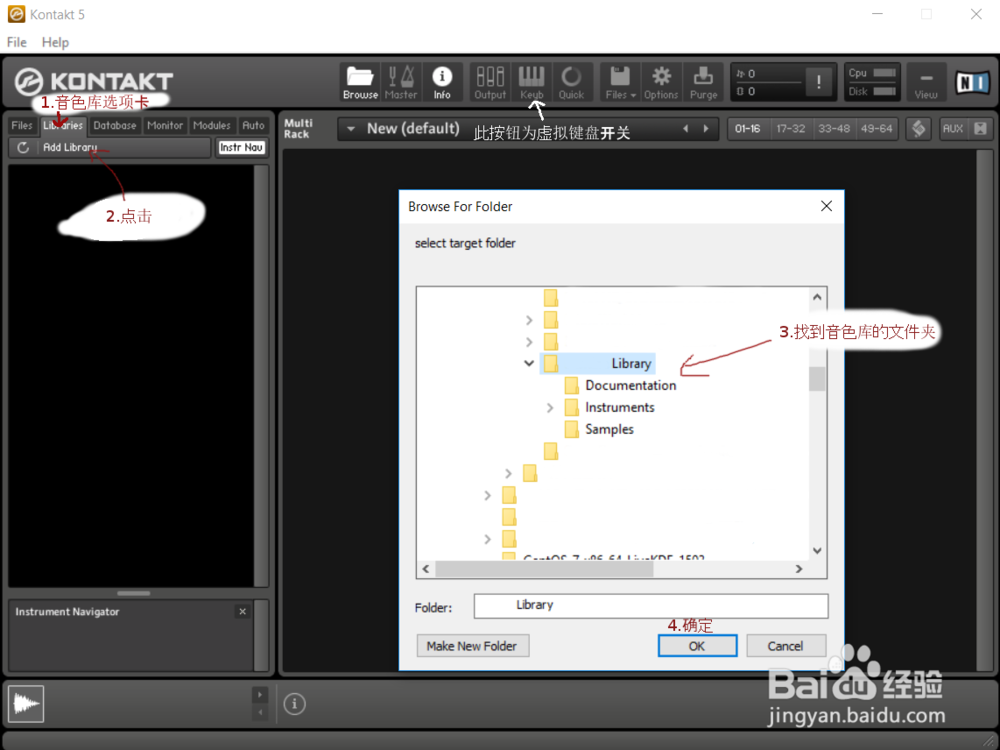This screenshot has height=750, width=1000.
Task: Click the multi name New (default)
Action: coord(413,129)
